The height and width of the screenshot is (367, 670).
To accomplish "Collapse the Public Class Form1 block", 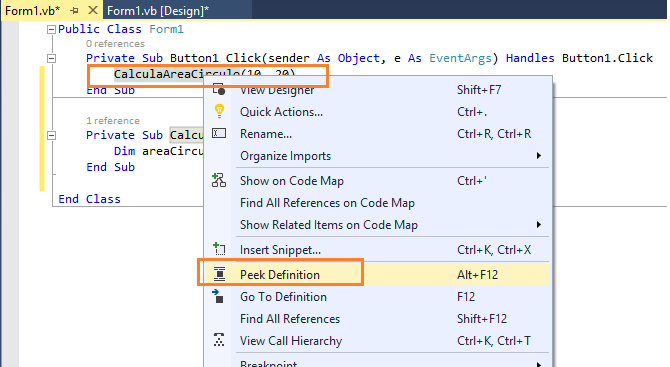I will pos(51,29).
